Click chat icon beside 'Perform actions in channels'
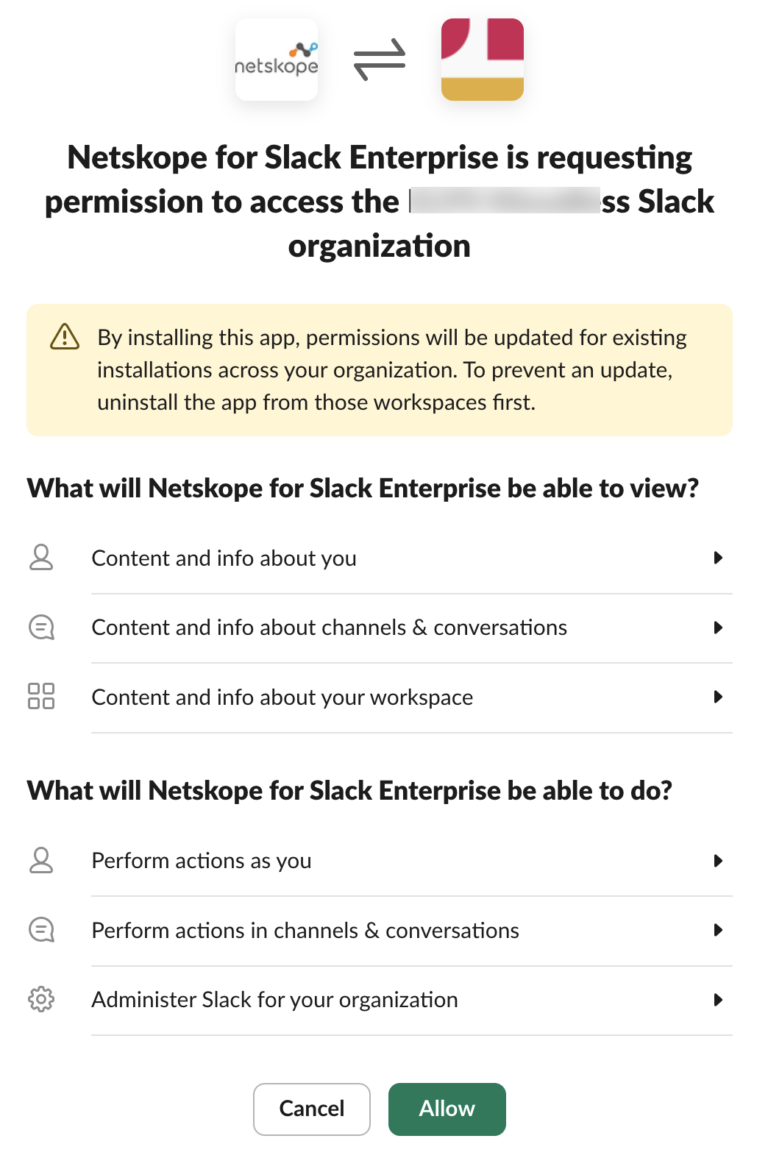Screen dimensions: 768x1158 click(x=41, y=930)
